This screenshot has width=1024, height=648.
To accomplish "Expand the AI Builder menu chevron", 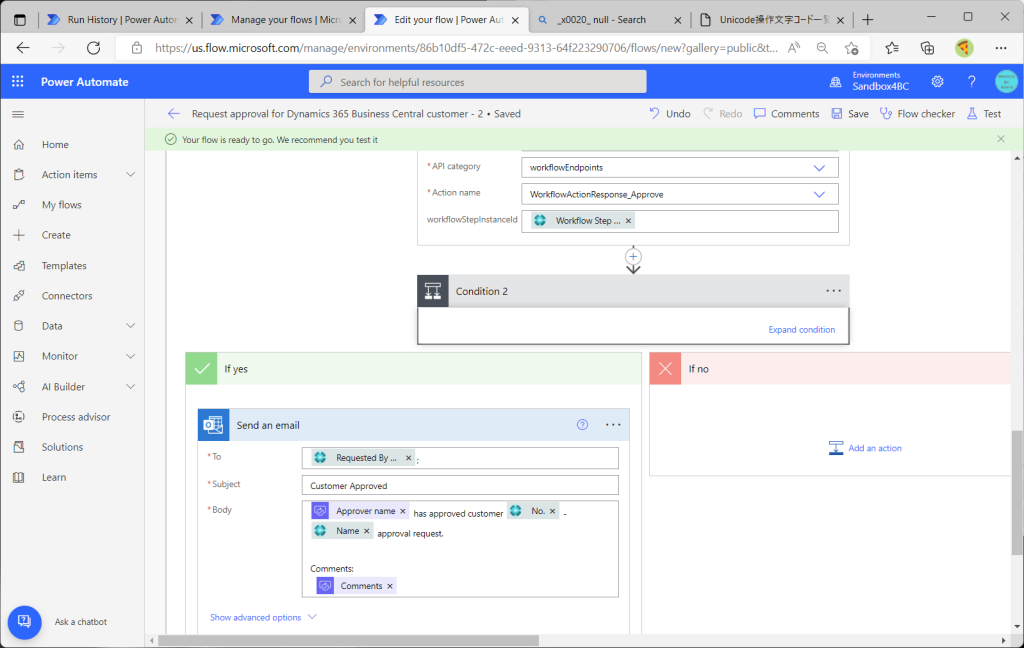I will 131,386.
